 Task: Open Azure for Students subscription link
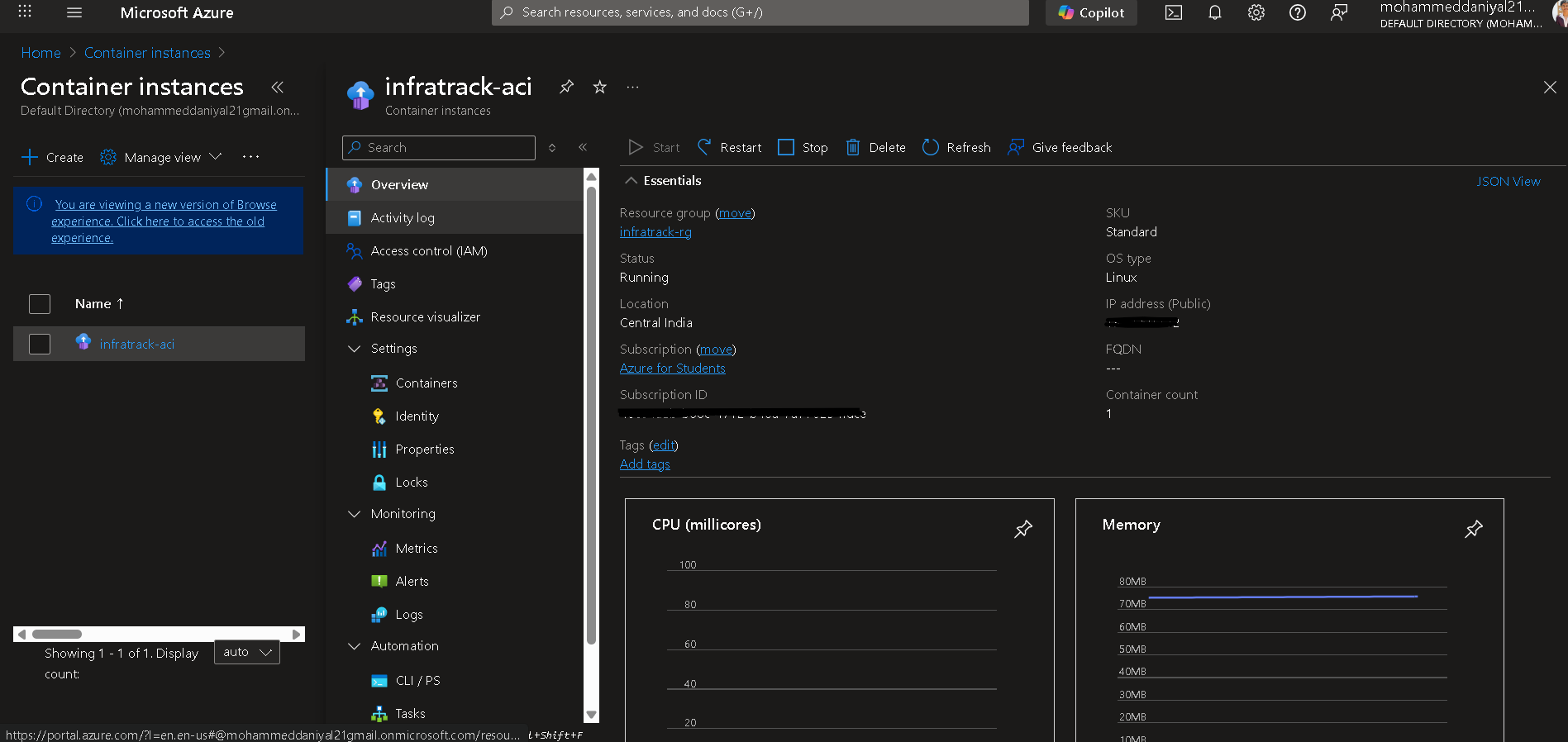tap(673, 369)
